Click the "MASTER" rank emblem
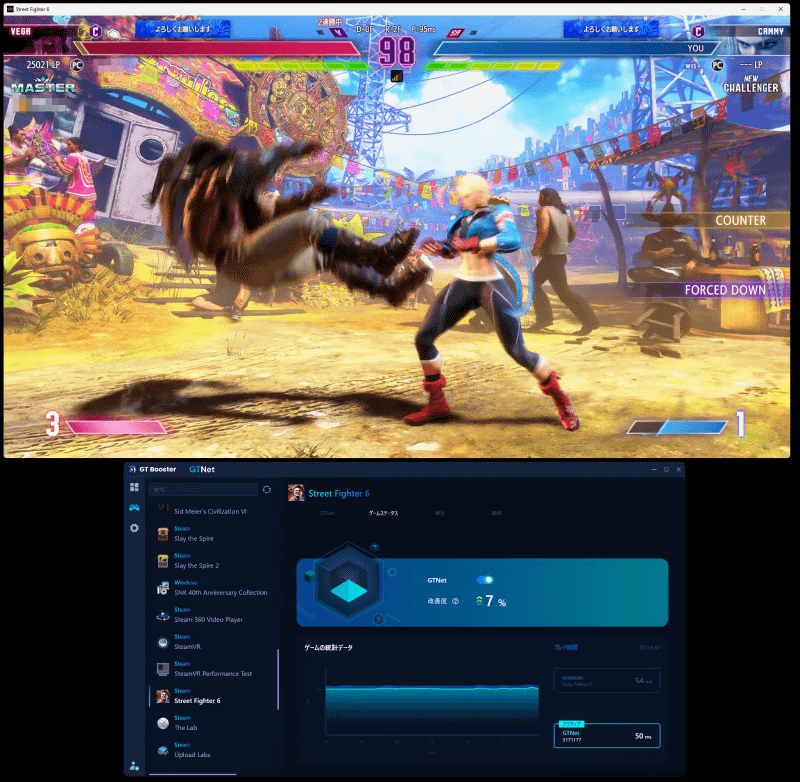Screen dimensions: 800x782 point(43,86)
